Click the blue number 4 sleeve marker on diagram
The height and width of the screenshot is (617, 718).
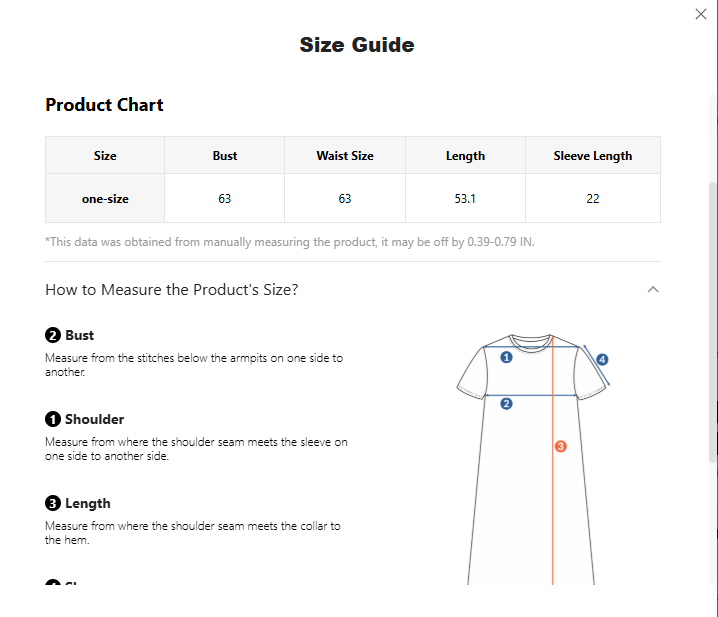pyautogui.click(x=602, y=360)
